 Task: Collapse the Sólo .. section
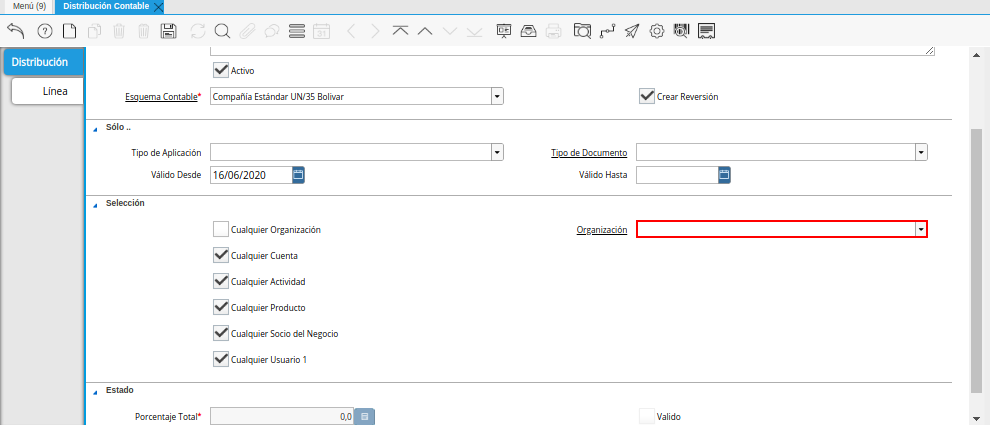(95, 129)
